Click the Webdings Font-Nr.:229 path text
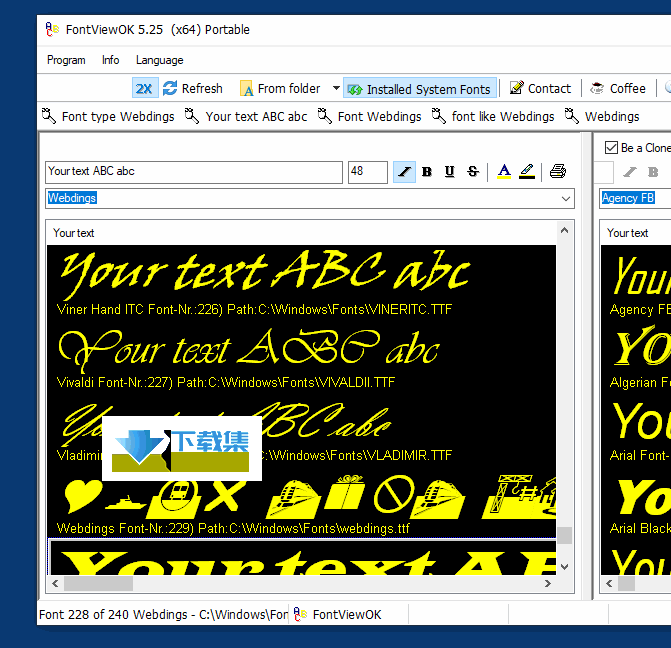This screenshot has height=648, width=671. tap(233, 528)
